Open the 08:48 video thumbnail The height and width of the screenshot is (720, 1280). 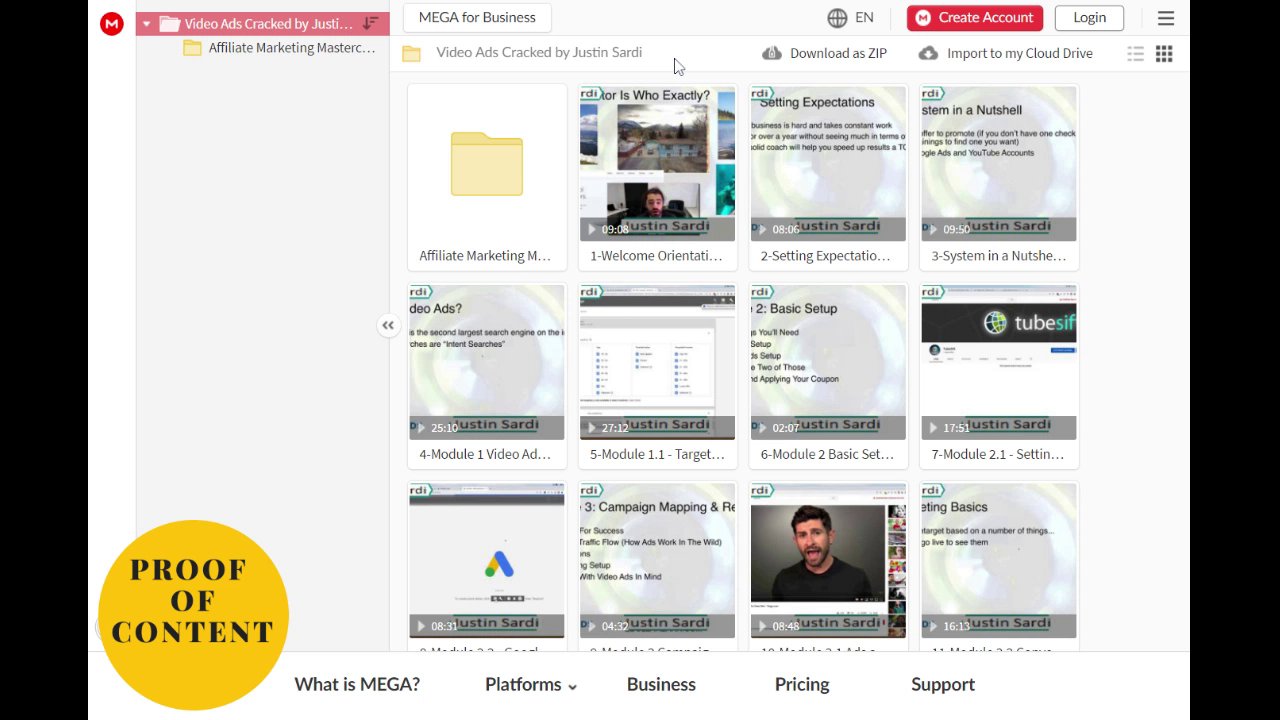828,561
